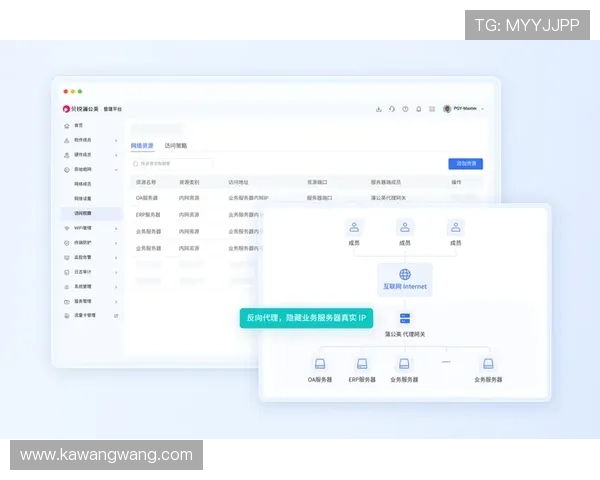
Task: Click the 系统管理 sidebar icon
Action: (67, 287)
